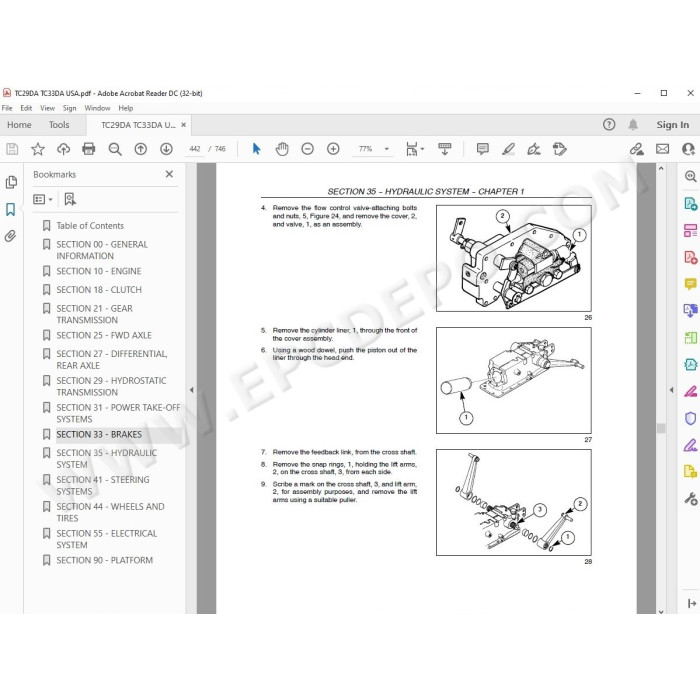Screen dimensions: 700x700
Task: Close the TC29DA TC33DA document tab
Action: [183, 125]
